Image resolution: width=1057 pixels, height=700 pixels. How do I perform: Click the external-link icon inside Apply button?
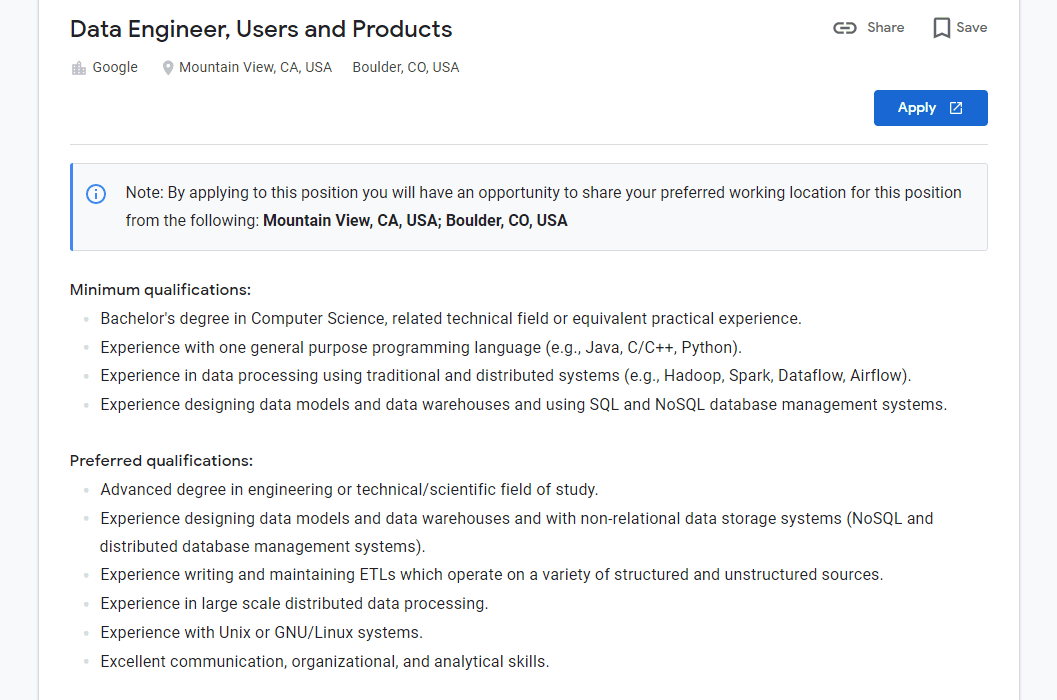(x=957, y=107)
